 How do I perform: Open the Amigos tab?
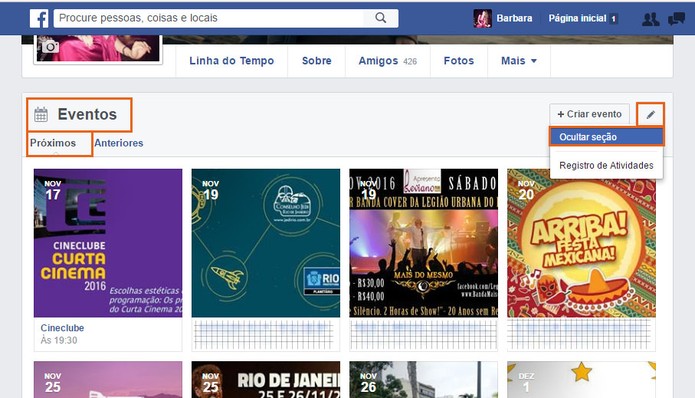387,61
